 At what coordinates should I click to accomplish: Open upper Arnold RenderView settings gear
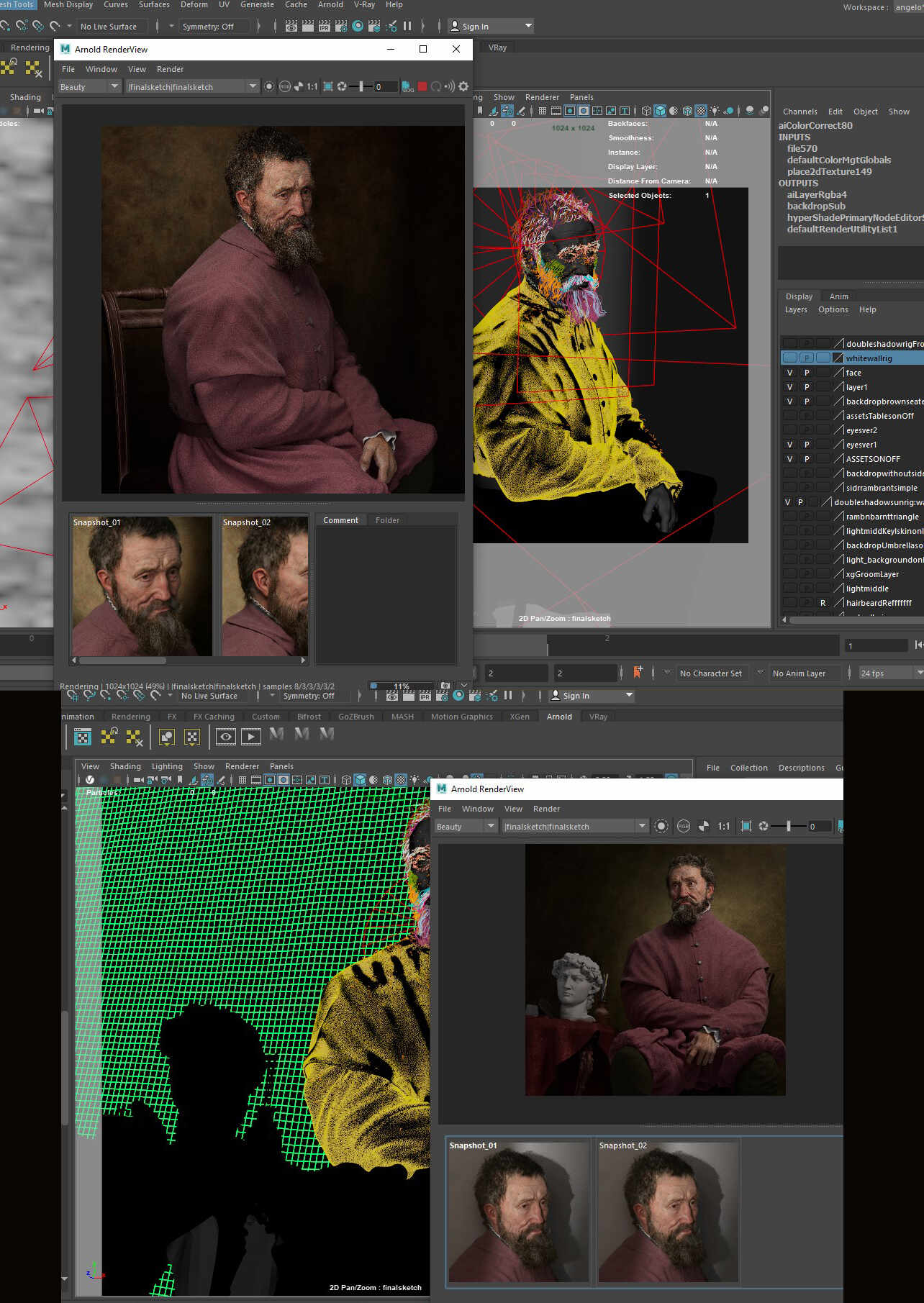(x=463, y=86)
